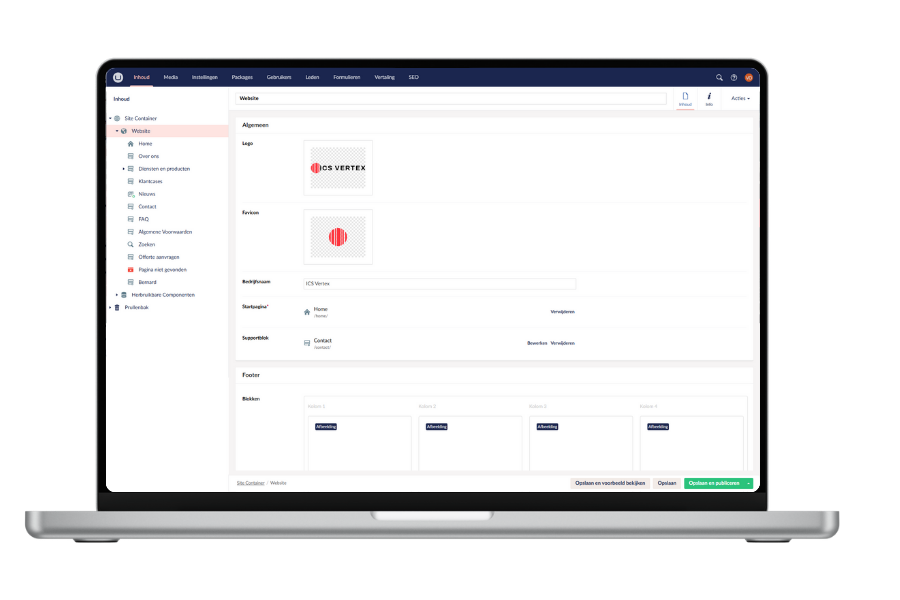
Task: Open the Acties dropdown menu
Action: point(740,98)
